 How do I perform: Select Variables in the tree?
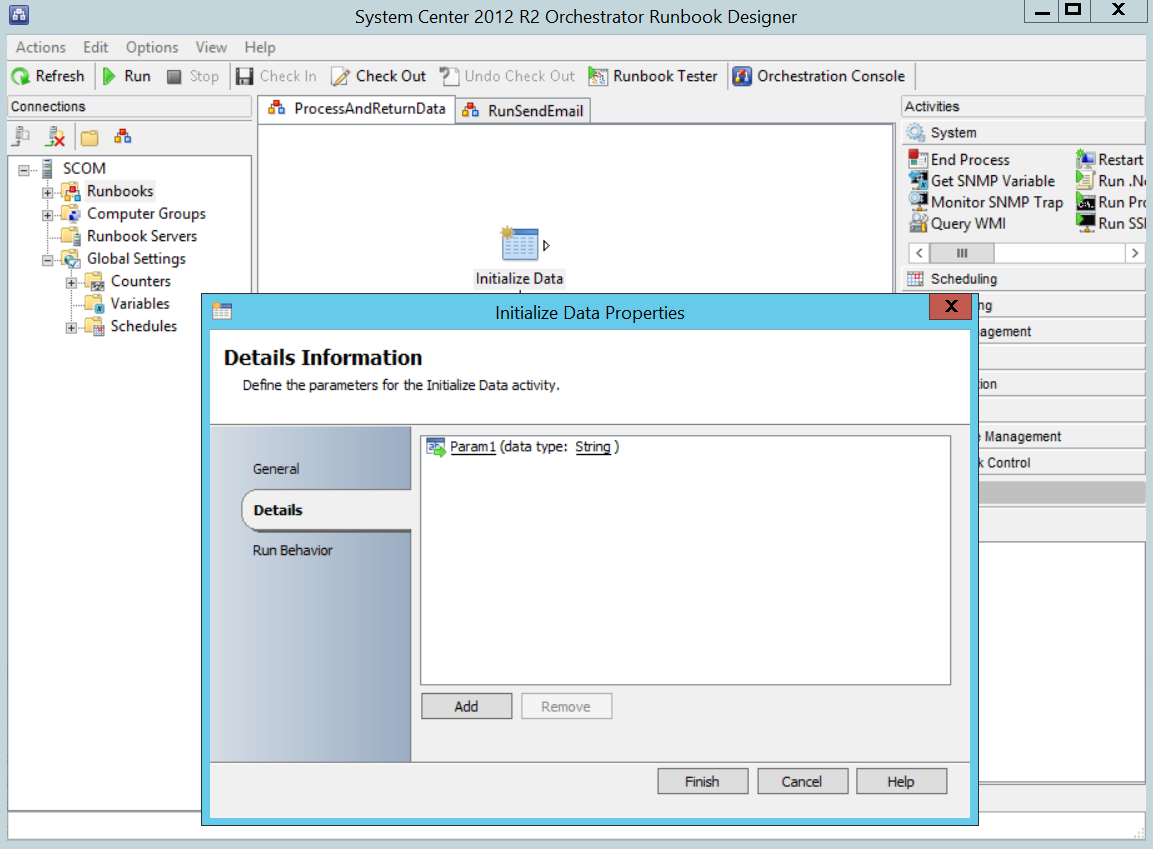(x=140, y=304)
